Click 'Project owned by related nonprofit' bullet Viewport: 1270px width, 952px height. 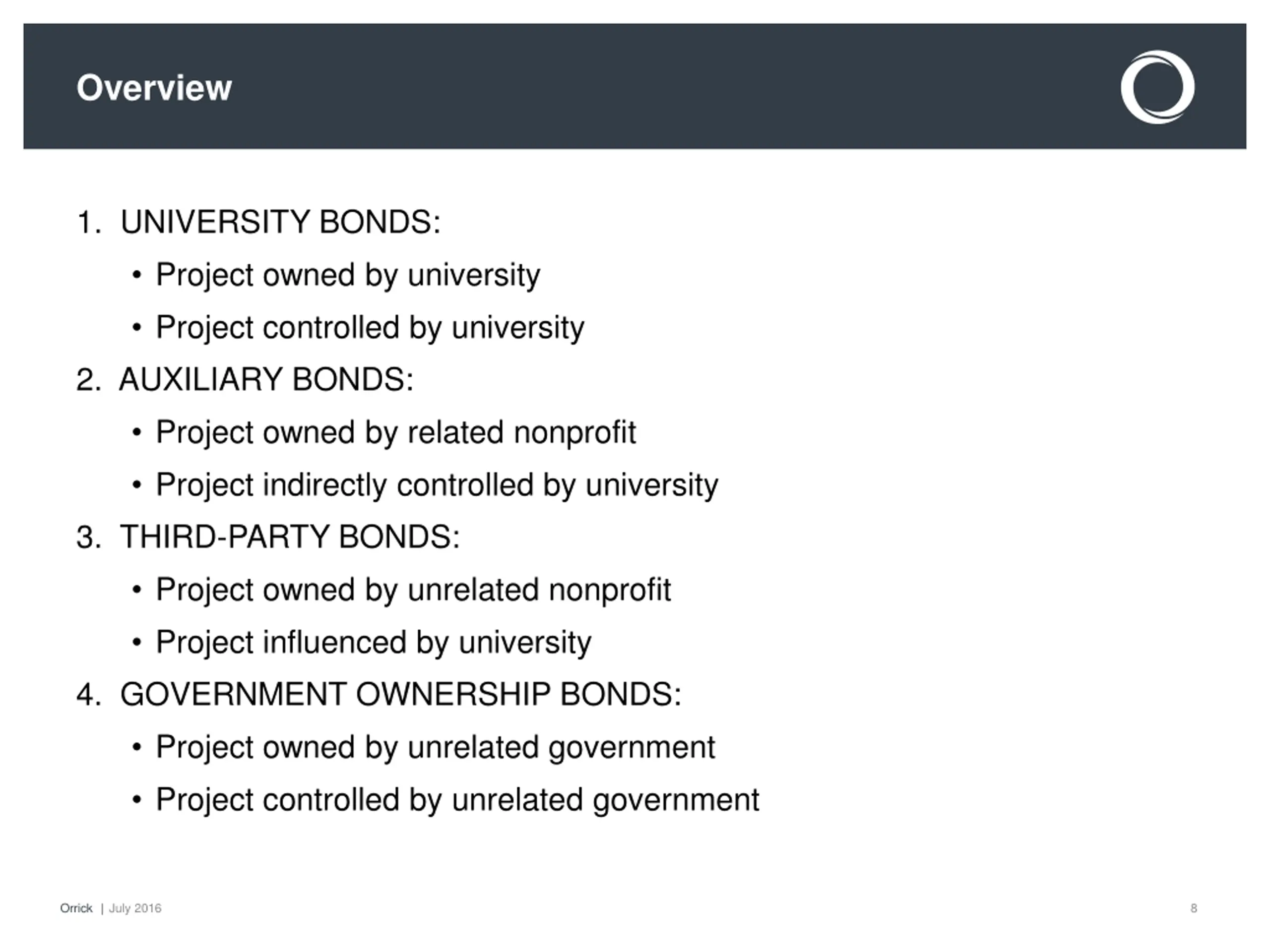[396, 433]
